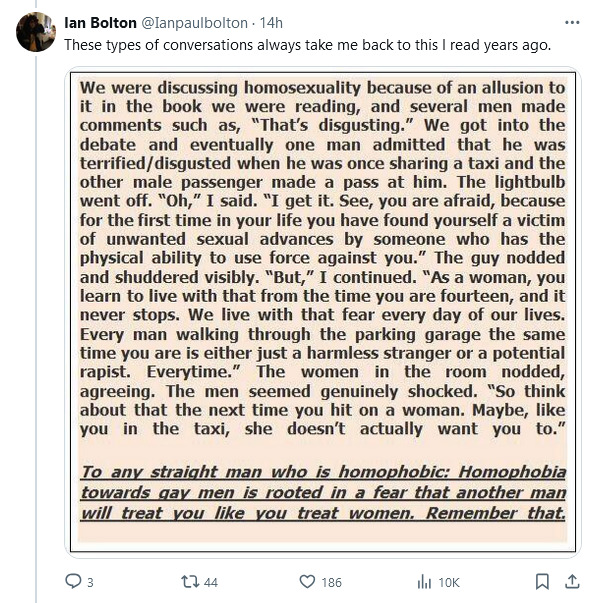Click the reply count of 3

pos(90,583)
